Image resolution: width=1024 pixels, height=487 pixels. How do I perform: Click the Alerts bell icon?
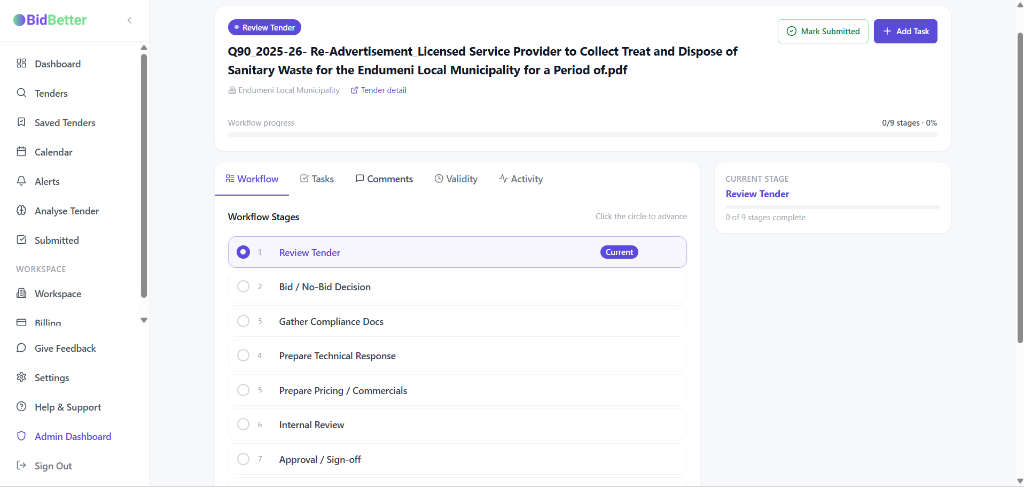pos(22,181)
